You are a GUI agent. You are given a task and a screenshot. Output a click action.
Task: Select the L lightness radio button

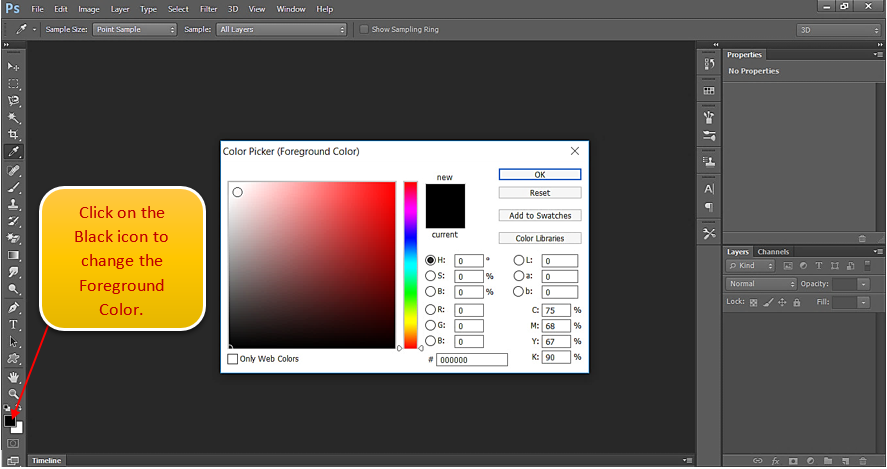[519, 260]
